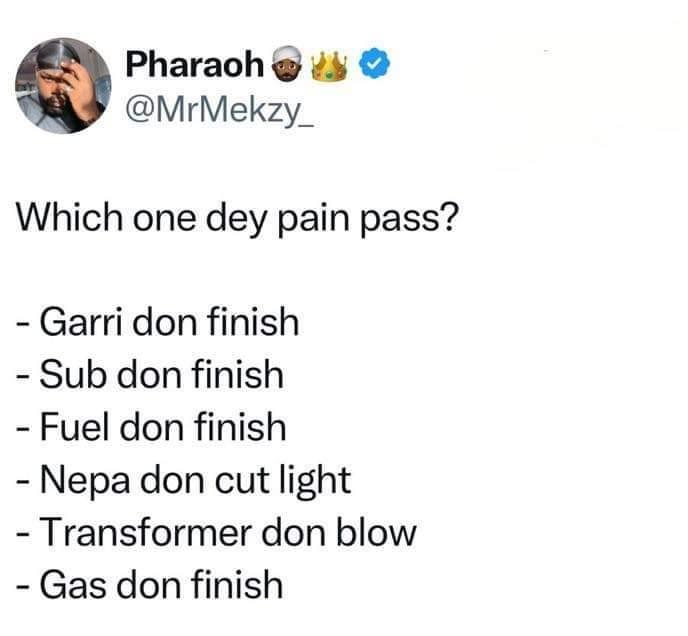Click the word "Fuel"
This screenshot has width=688, height=636.
(x=75, y=427)
